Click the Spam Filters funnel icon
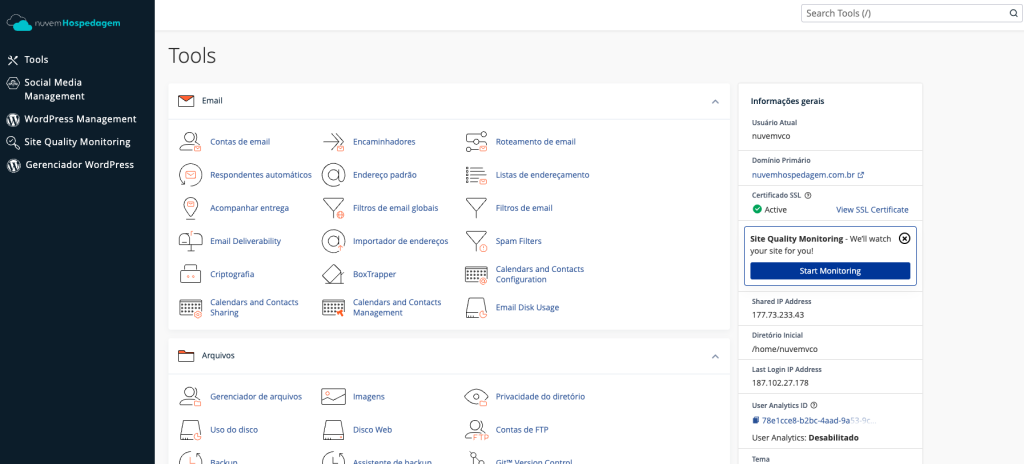 point(476,241)
